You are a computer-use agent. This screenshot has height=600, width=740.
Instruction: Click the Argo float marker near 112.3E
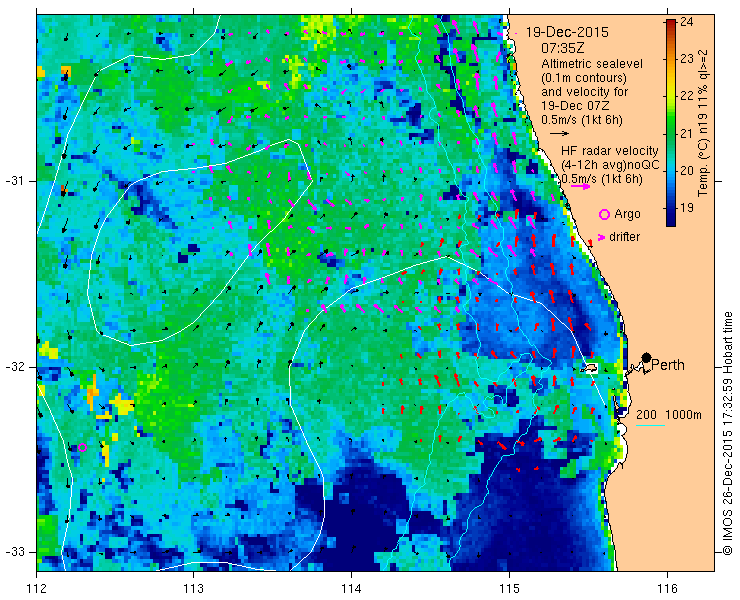point(83,448)
